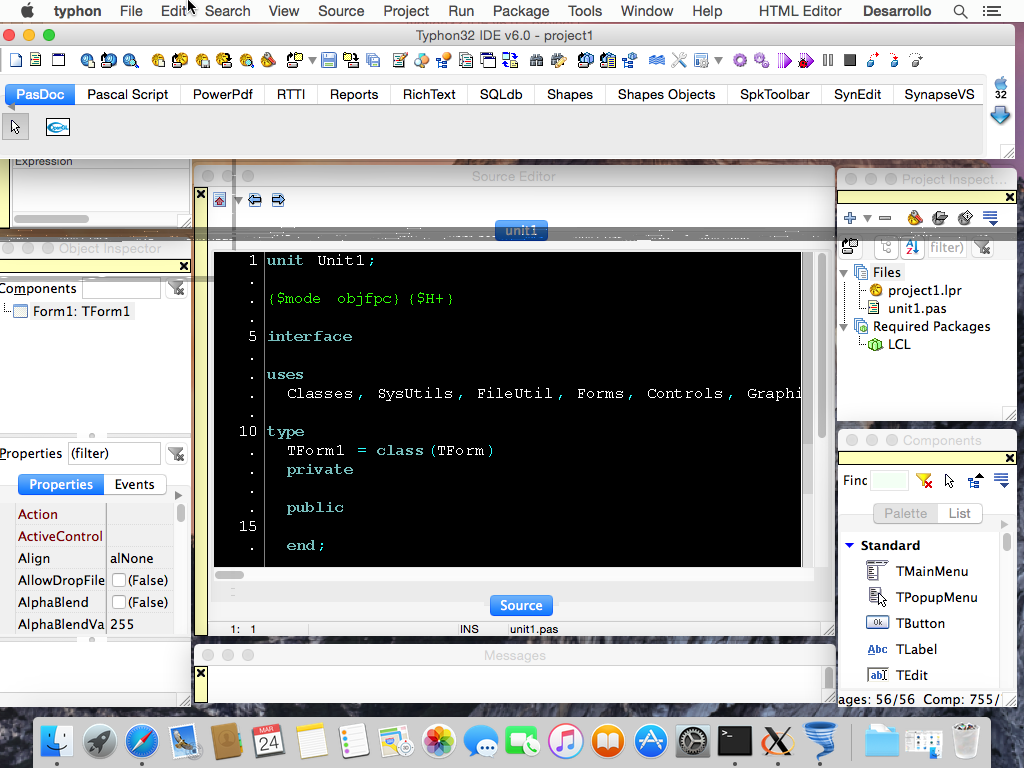Viewport: 1024px width, 768px height.
Task: Click the Components Find input field
Action: pos(889,481)
